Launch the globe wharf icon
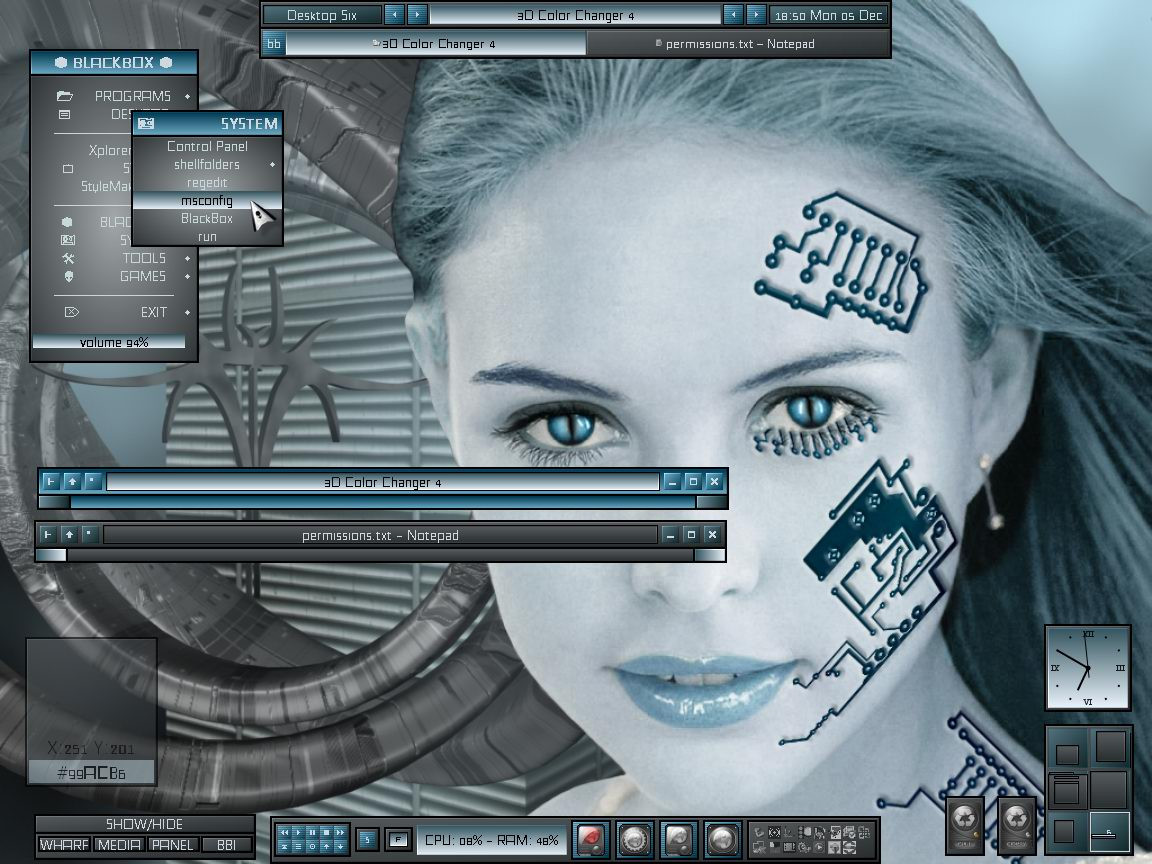Screen dimensions: 1152x864 [723, 839]
